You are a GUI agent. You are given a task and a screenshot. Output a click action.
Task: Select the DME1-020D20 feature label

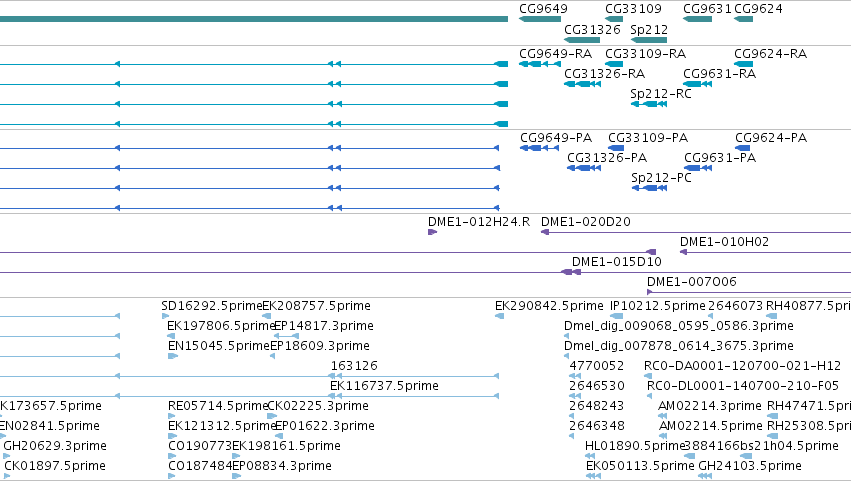586,221
